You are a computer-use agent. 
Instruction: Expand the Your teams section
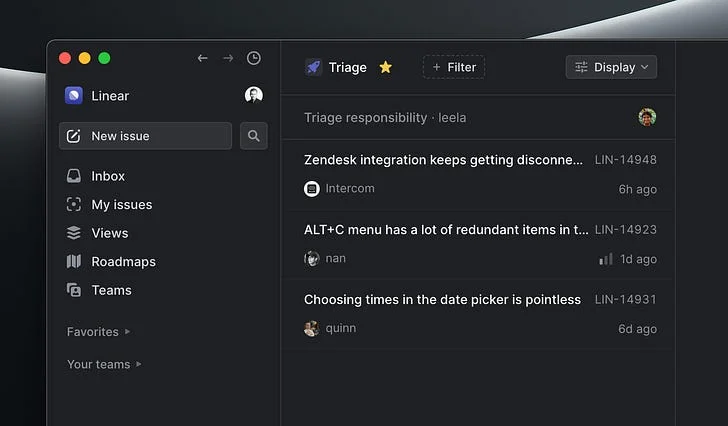pyautogui.click(x=104, y=364)
